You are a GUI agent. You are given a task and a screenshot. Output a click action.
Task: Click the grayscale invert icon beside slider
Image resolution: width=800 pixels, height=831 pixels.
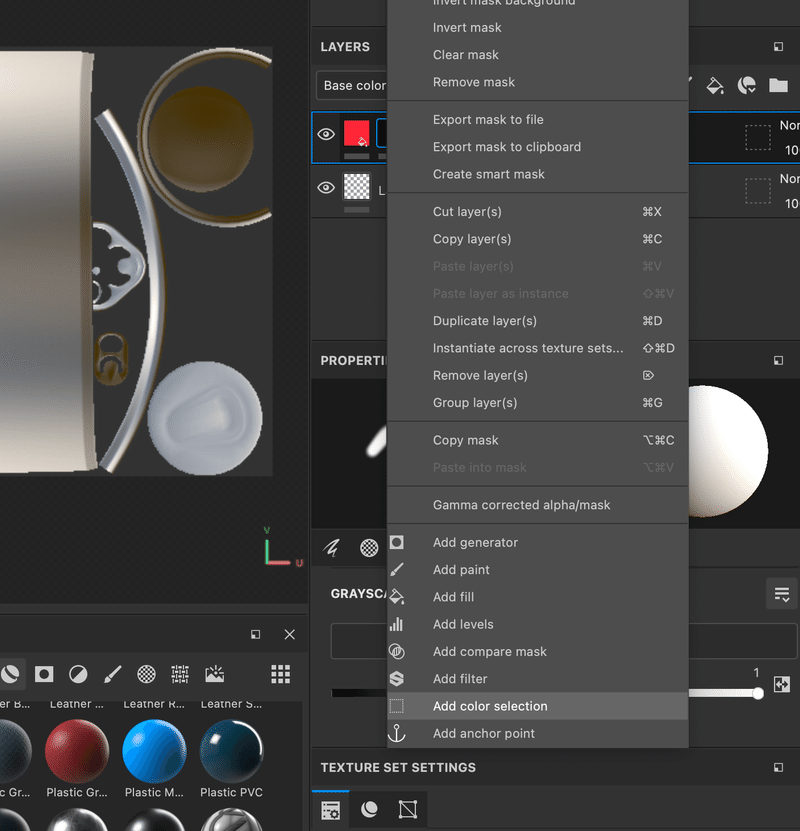tap(782, 685)
